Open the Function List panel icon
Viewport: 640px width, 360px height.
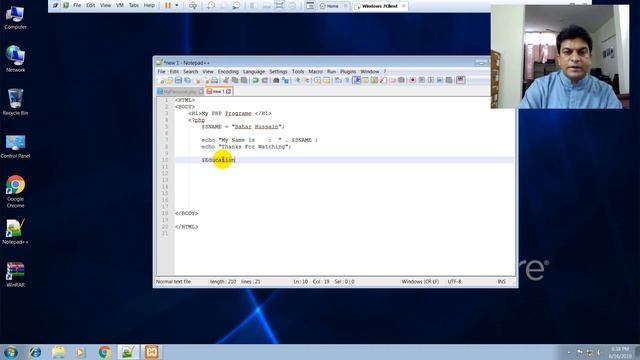click(383, 80)
